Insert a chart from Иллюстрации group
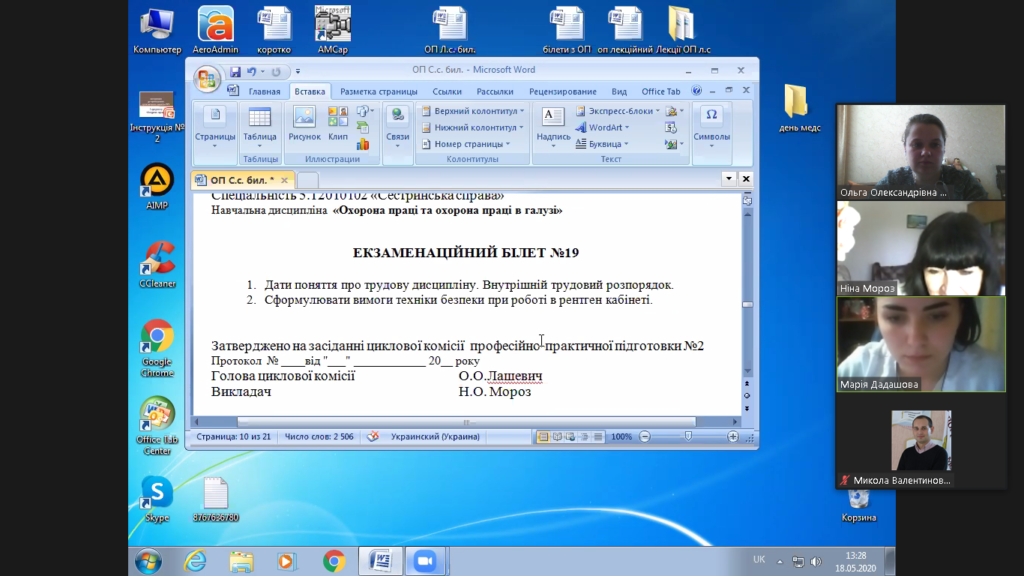Screen dimensions: 1024x576 pyautogui.click(x=363, y=144)
